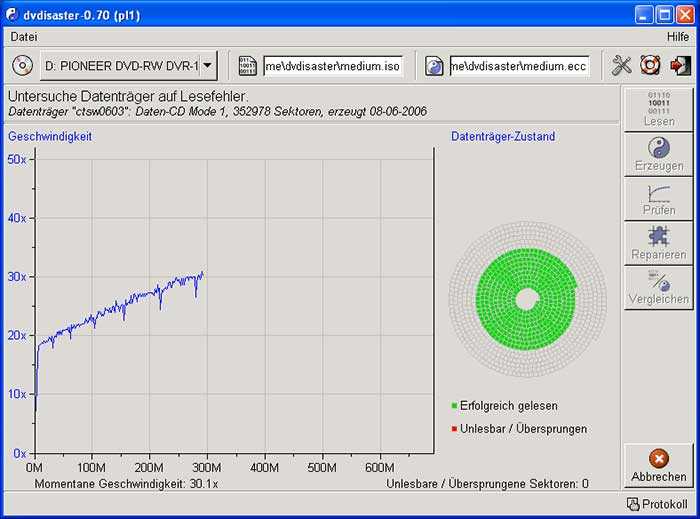Open preferences with the tools icon
This screenshot has height=519, width=700.
click(621, 66)
